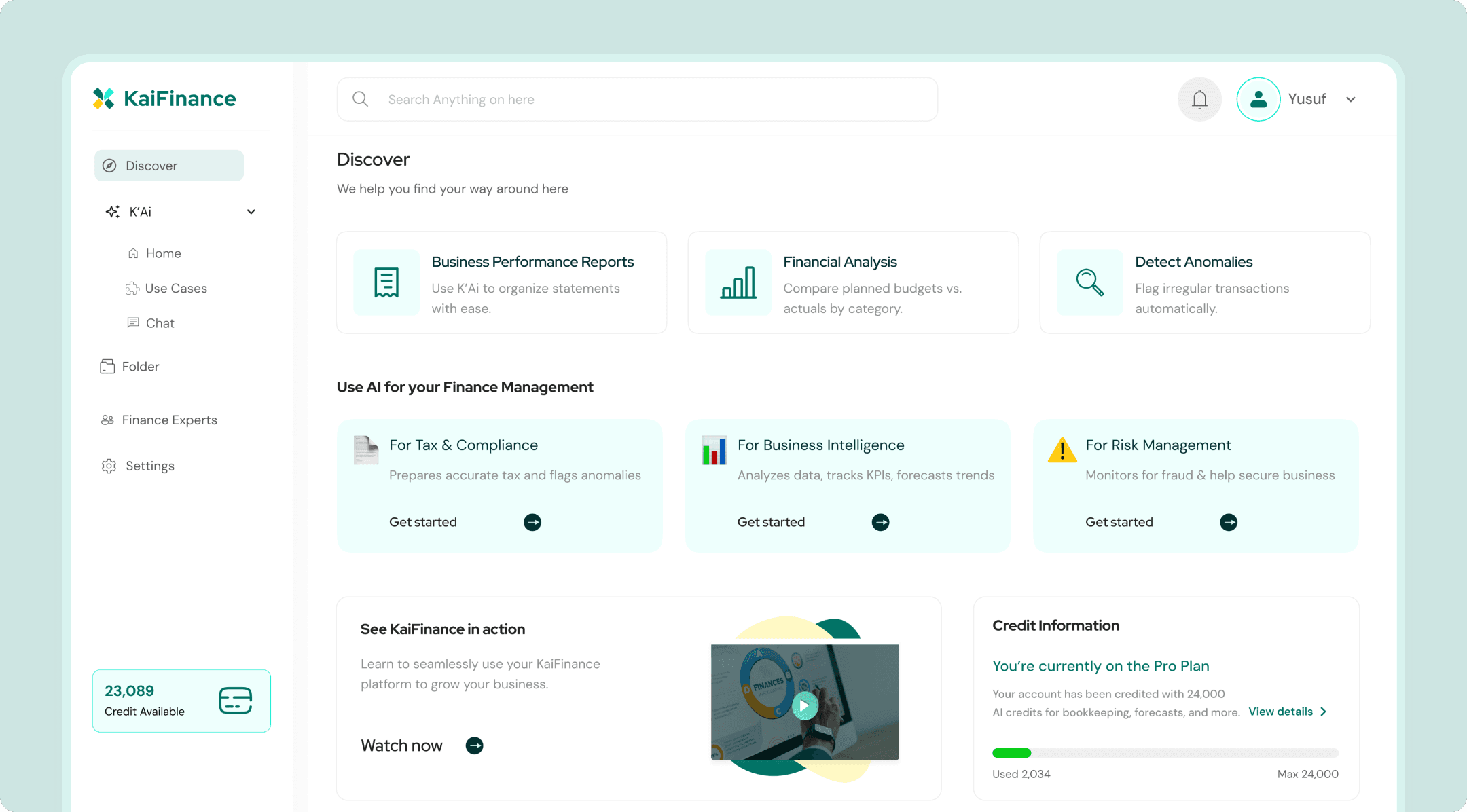Click the notification bell
The image size is (1467, 812).
pos(1199,99)
